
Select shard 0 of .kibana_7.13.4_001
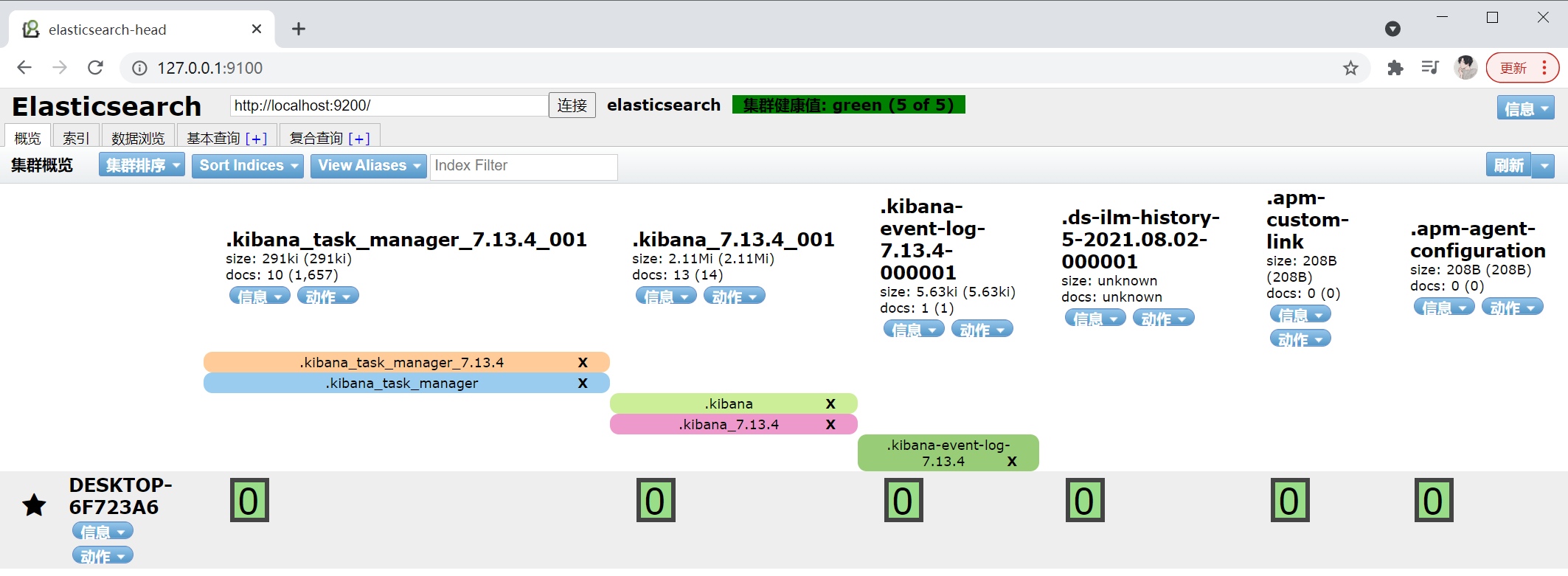pyautogui.click(x=656, y=500)
